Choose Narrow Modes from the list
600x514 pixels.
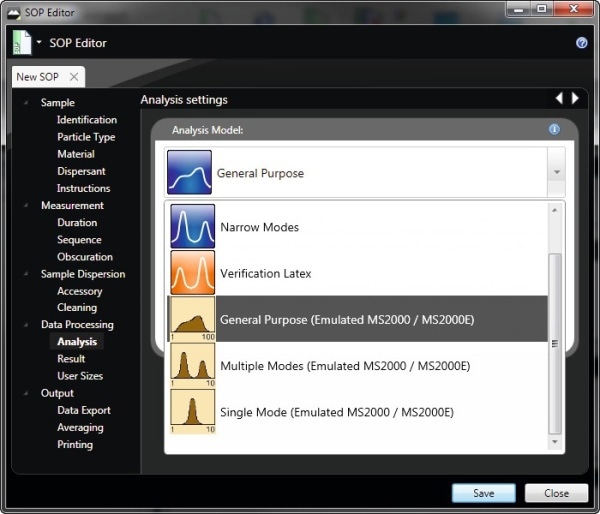[x=357, y=226]
